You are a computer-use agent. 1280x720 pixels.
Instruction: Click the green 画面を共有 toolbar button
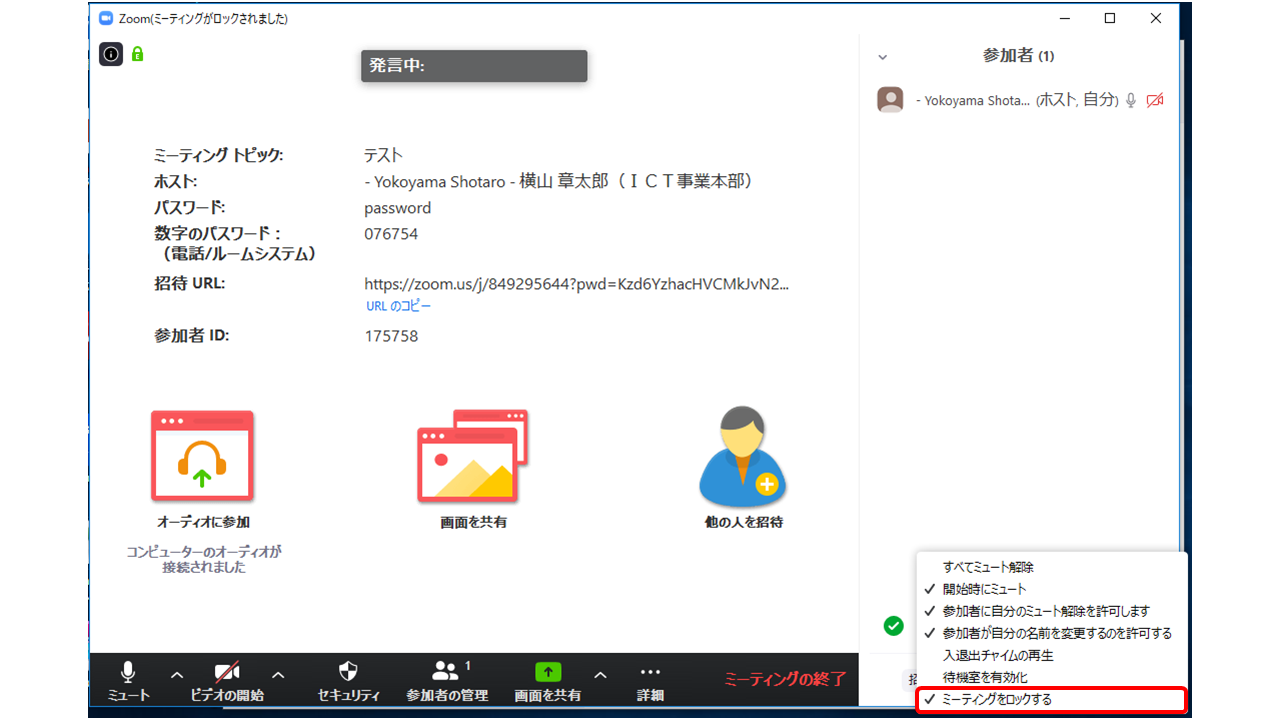[547, 683]
